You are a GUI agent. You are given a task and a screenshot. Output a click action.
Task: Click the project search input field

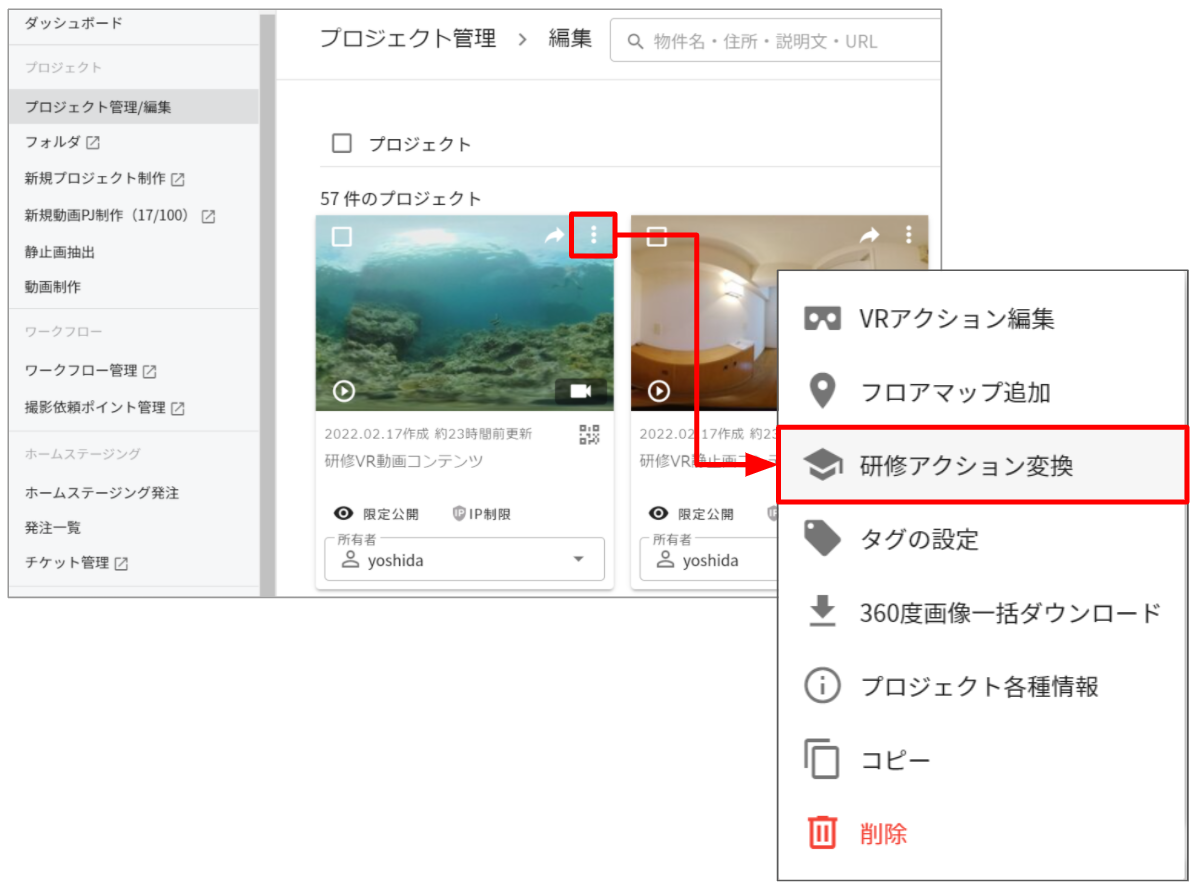point(775,41)
